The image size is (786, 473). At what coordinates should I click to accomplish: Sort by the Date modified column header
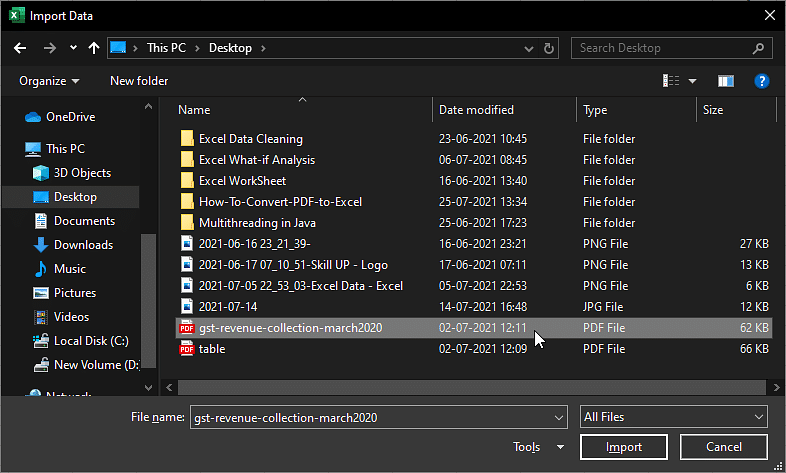tap(476, 110)
